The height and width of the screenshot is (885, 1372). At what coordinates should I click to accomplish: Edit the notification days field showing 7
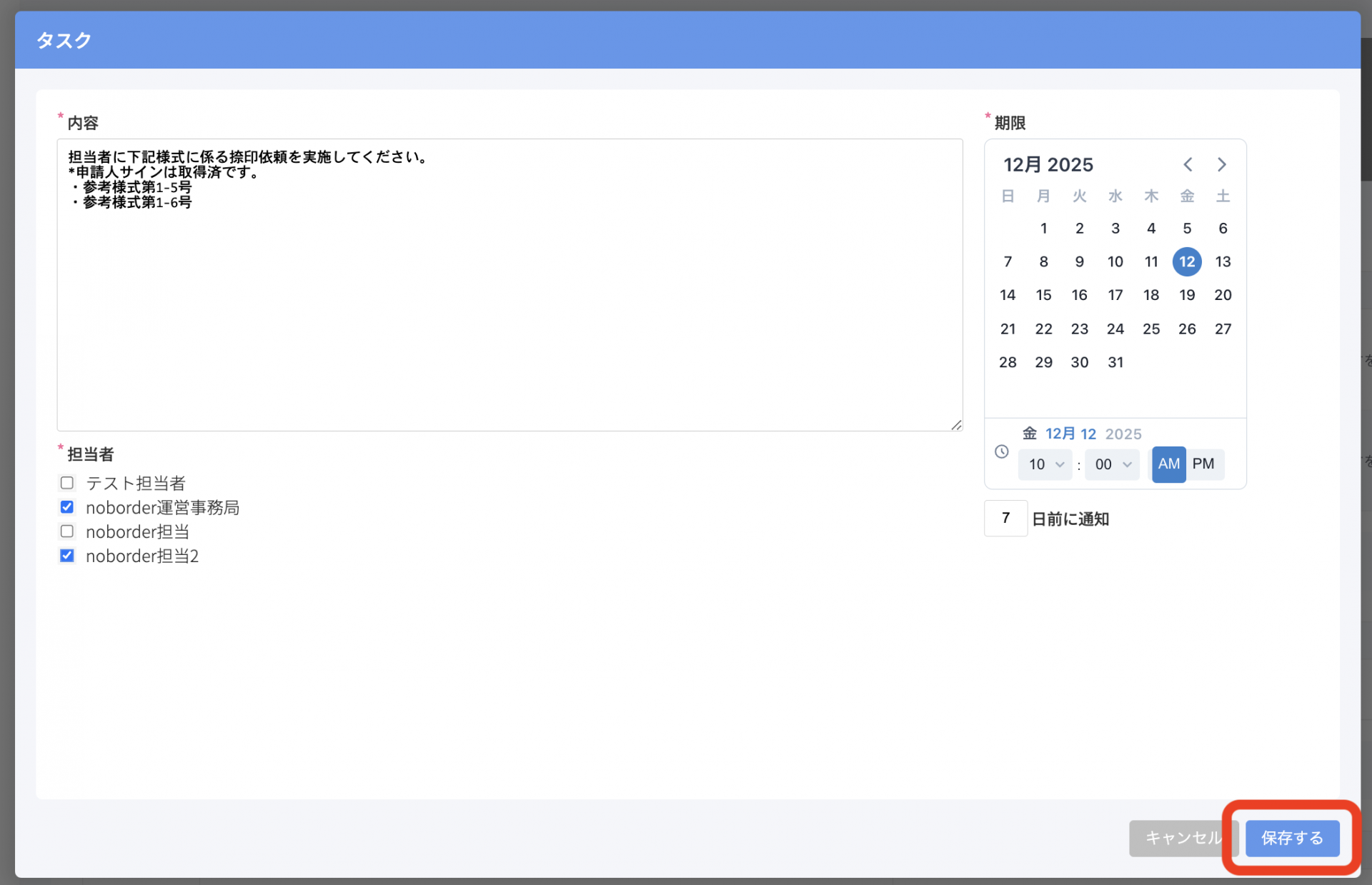click(x=1005, y=518)
